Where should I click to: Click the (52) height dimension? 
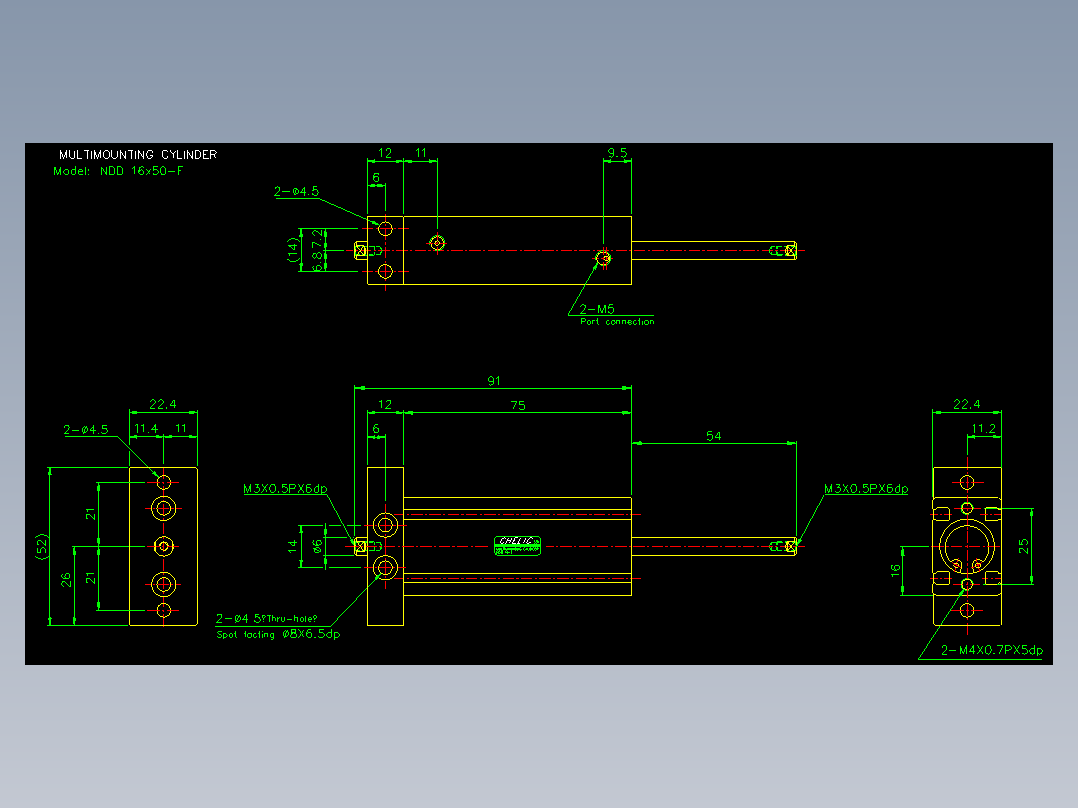point(42,547)
